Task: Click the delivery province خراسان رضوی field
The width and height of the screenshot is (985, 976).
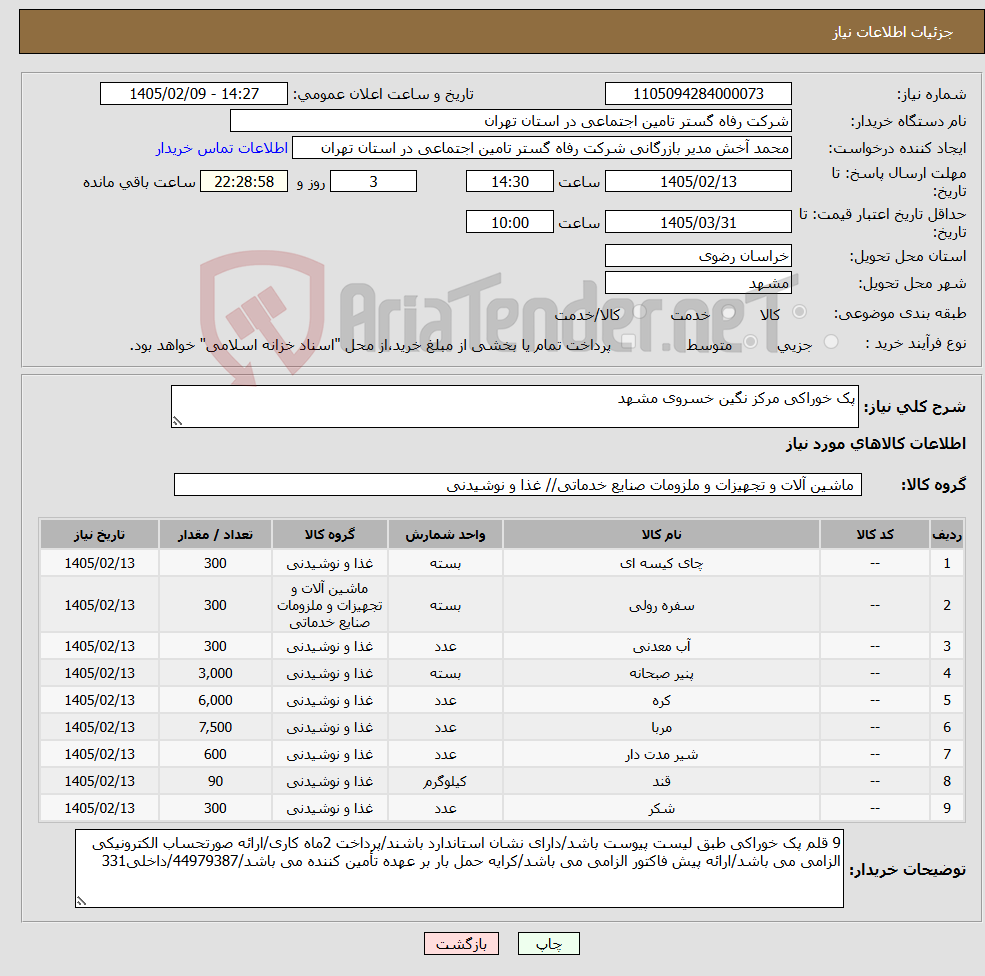Action: pos(698,256)
